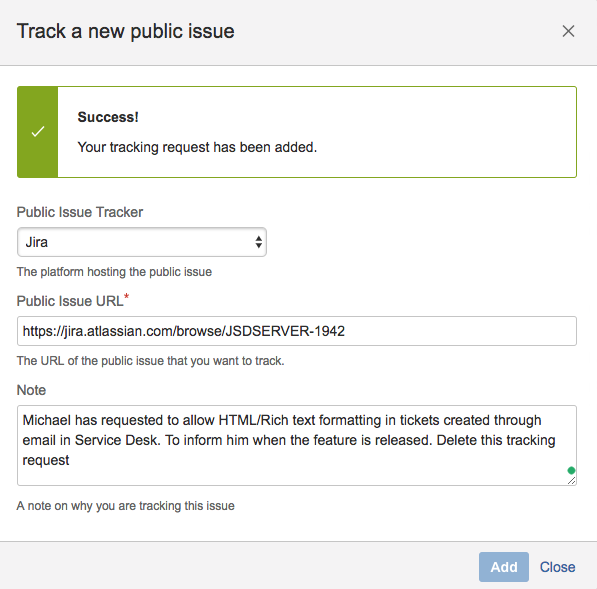Click the 'Public Issue Tracker' label
Viewport: 597px width, 589px height.
[80, 212]
